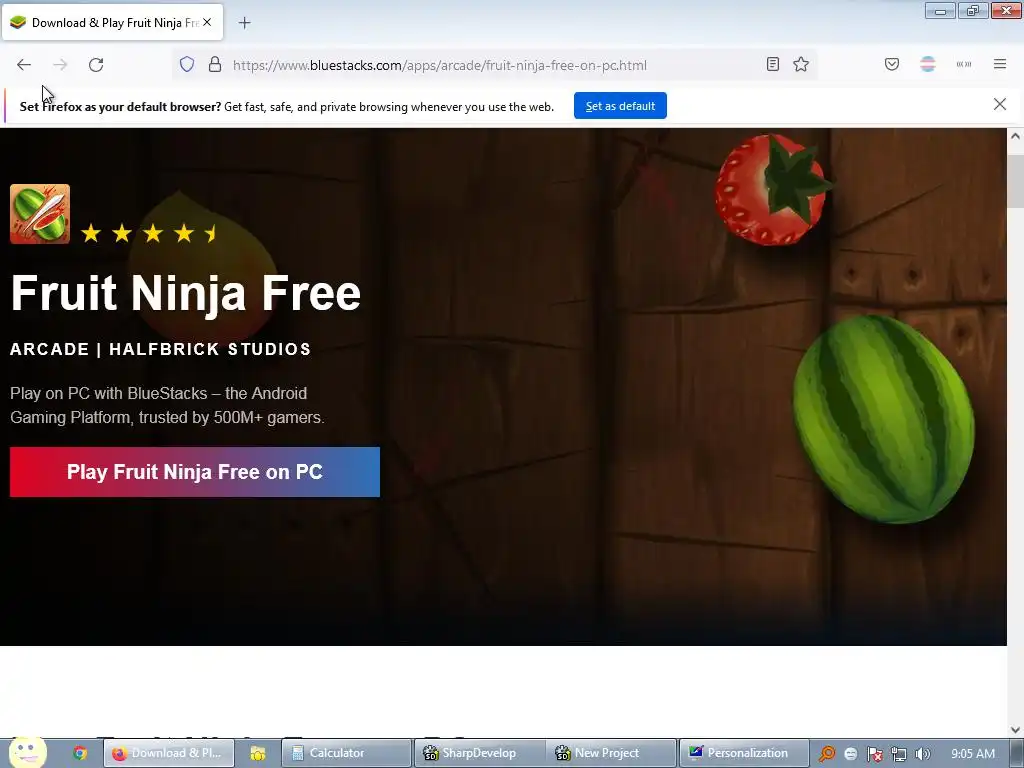Click the Play on PC with BlueStacks description text
1024x768 pixels.
coord(167,405)
